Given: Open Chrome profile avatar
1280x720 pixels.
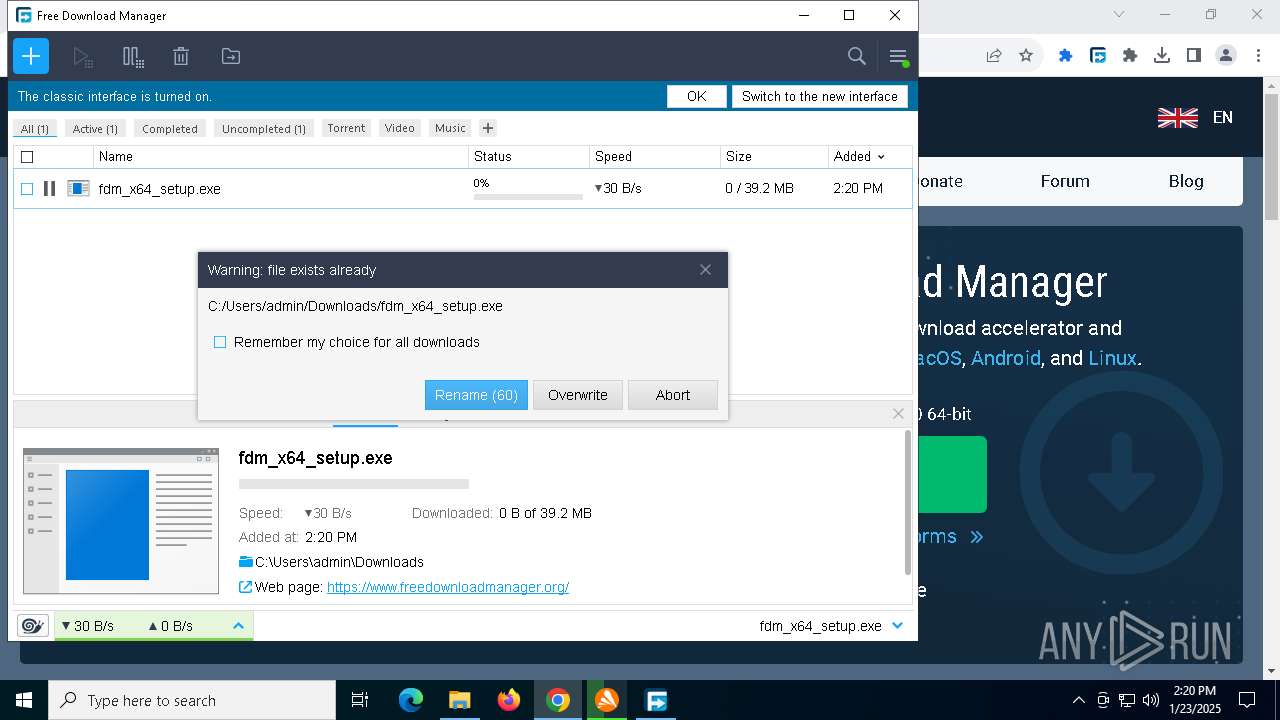Looking at the screenshot, I should click(x=1226, y=56).
